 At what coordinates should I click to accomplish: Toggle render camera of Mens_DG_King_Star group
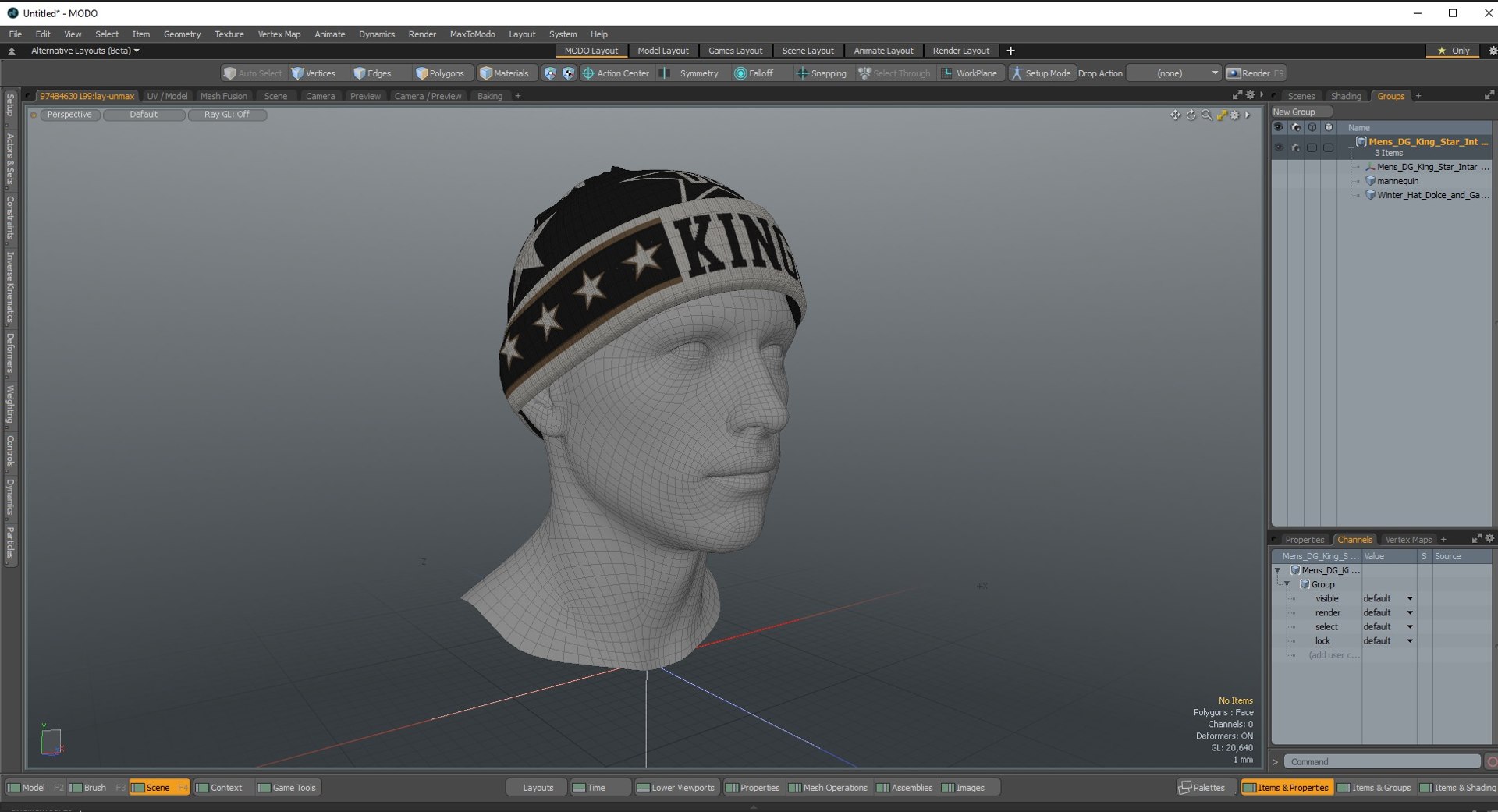(x=1295, y=147)
